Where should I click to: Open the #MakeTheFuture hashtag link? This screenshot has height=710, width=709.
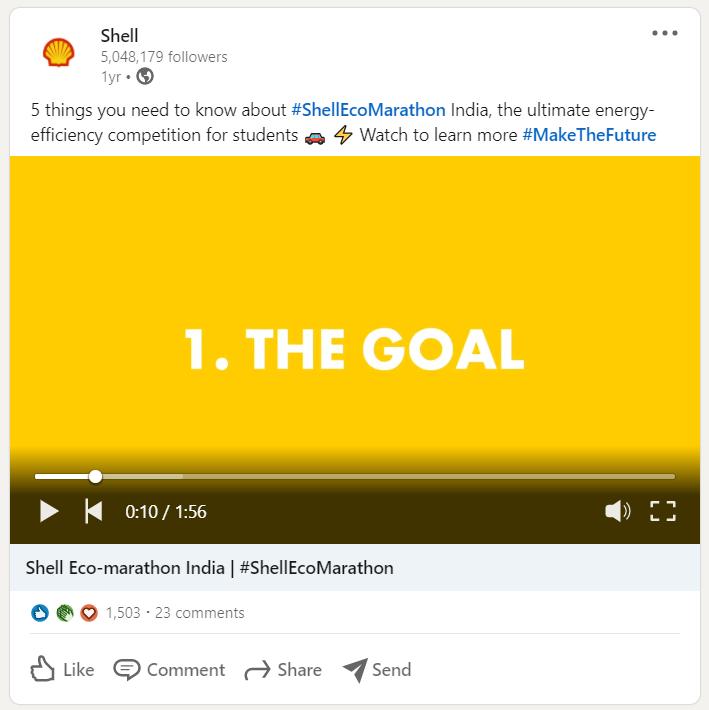pos(589,135)
